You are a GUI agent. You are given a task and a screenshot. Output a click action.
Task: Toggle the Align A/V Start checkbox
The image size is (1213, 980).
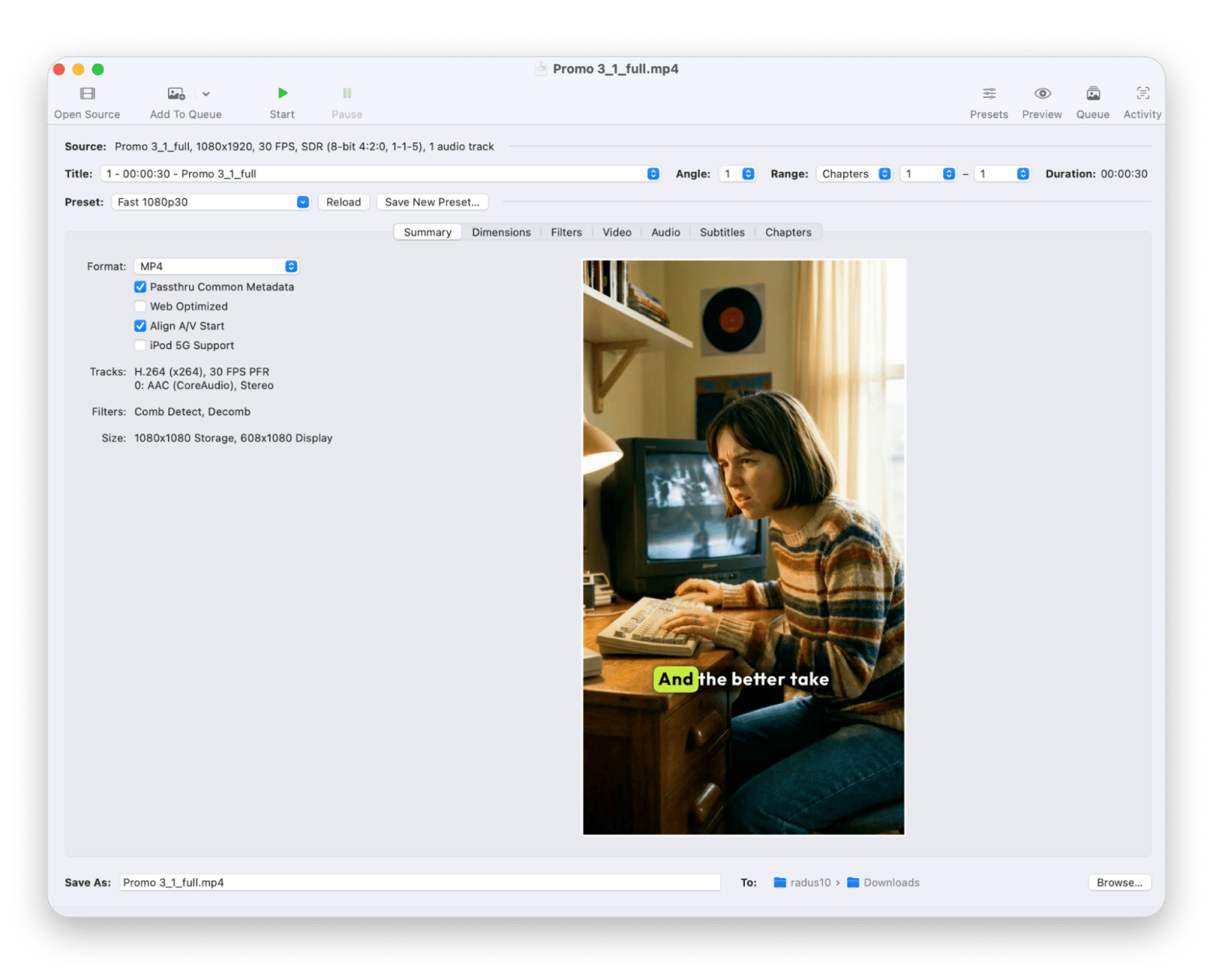click(140, 326)
